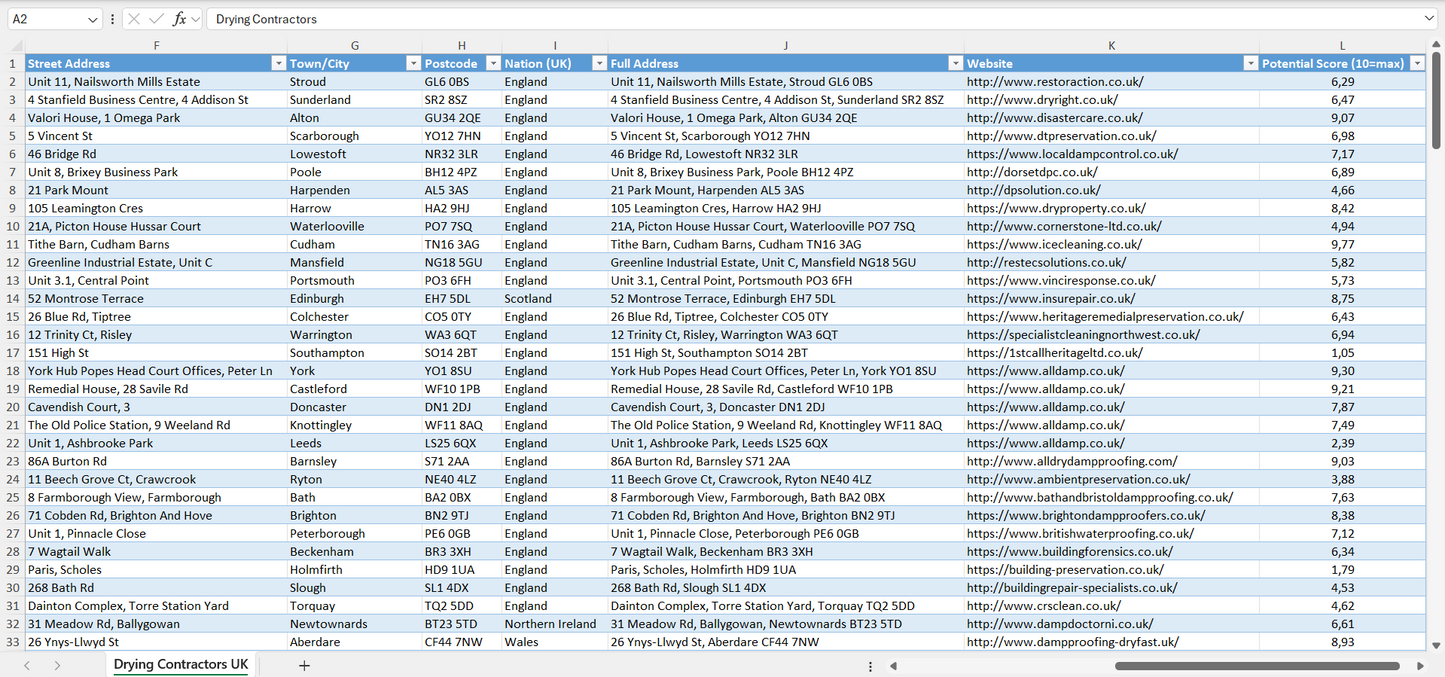This screenshot has width=1445, height=677.
Task: Select the Drying Contractors UK sheet tab
Action: coord(180,664)
